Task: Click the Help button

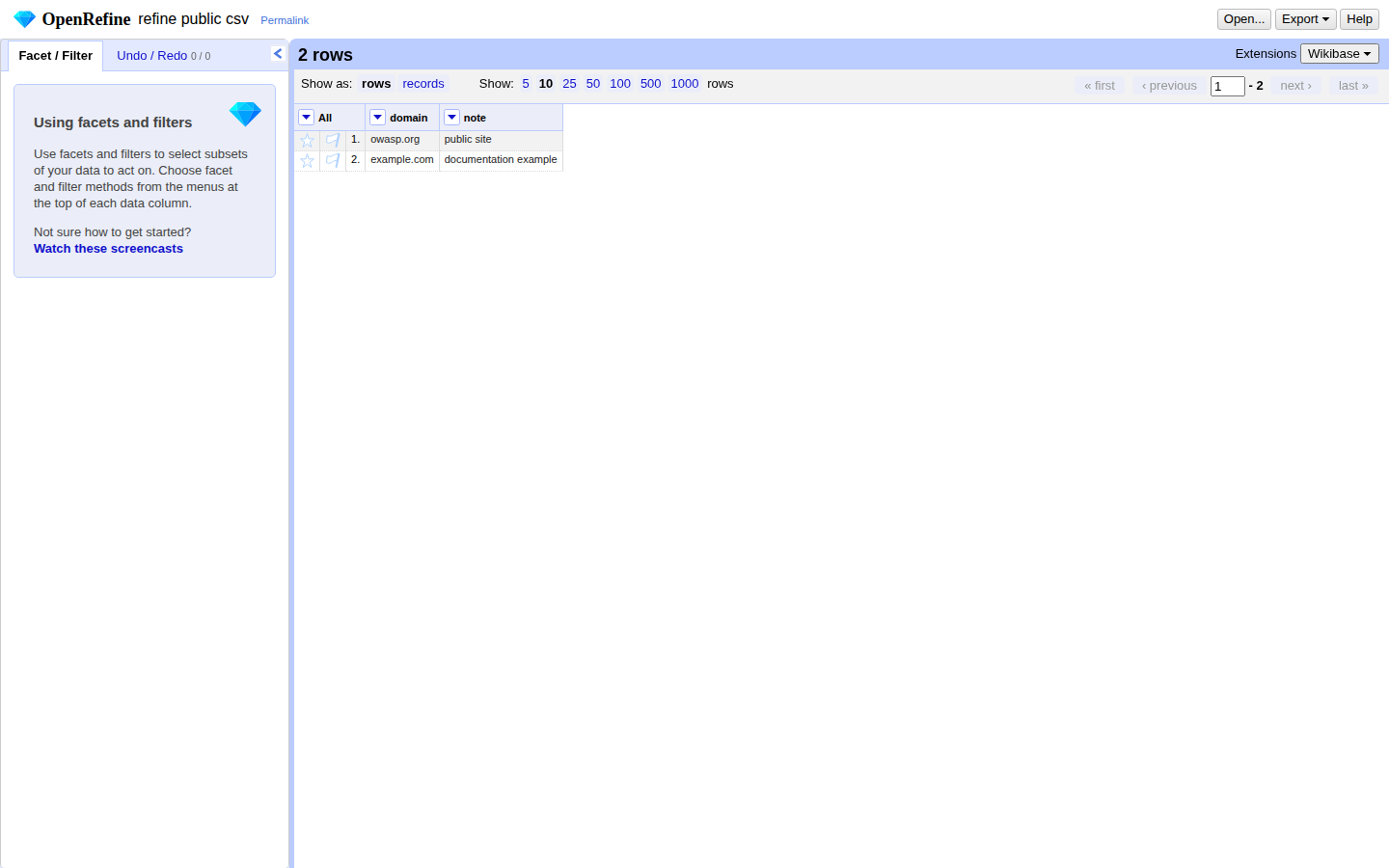Action: [1359, 19]
